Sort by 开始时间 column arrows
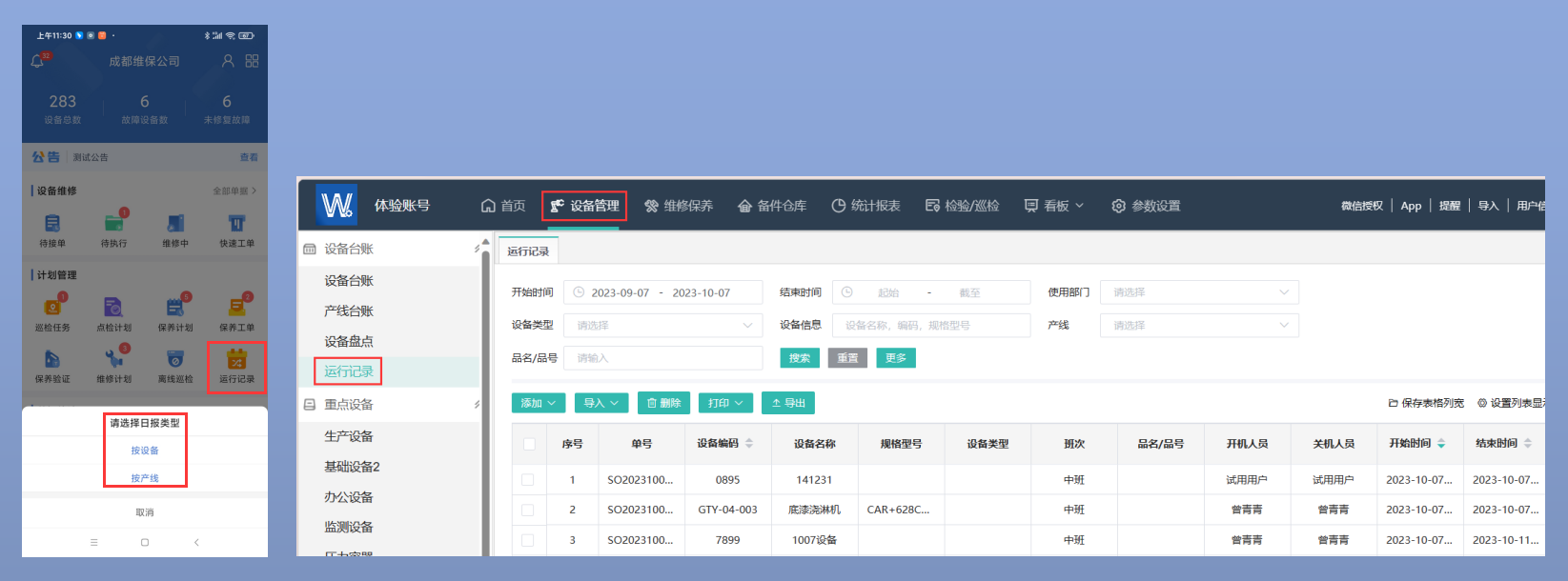This screenshot has width=1568, height=581. click(1441, 444)
